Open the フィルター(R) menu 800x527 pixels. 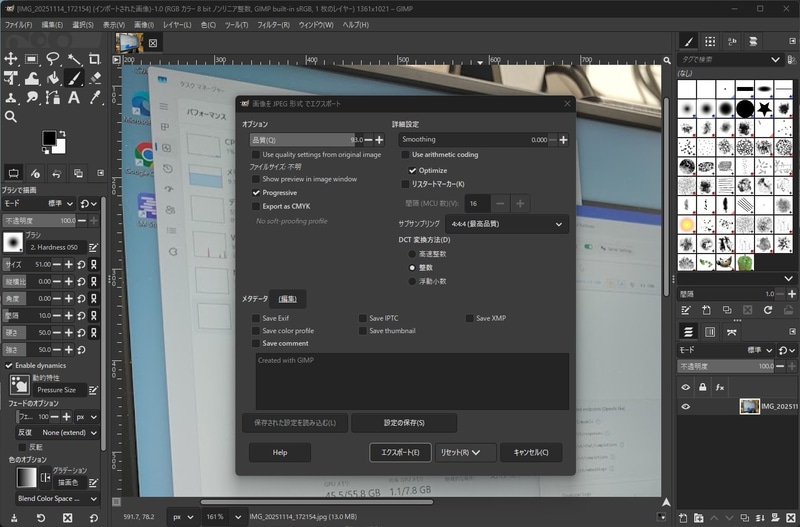click(273, 24)
